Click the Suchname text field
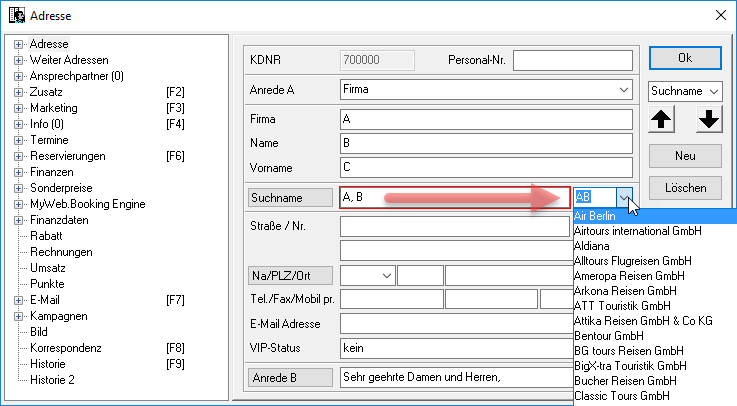This screenshot has height=406, width=737. pyautogui.click(x=455, y=197)
